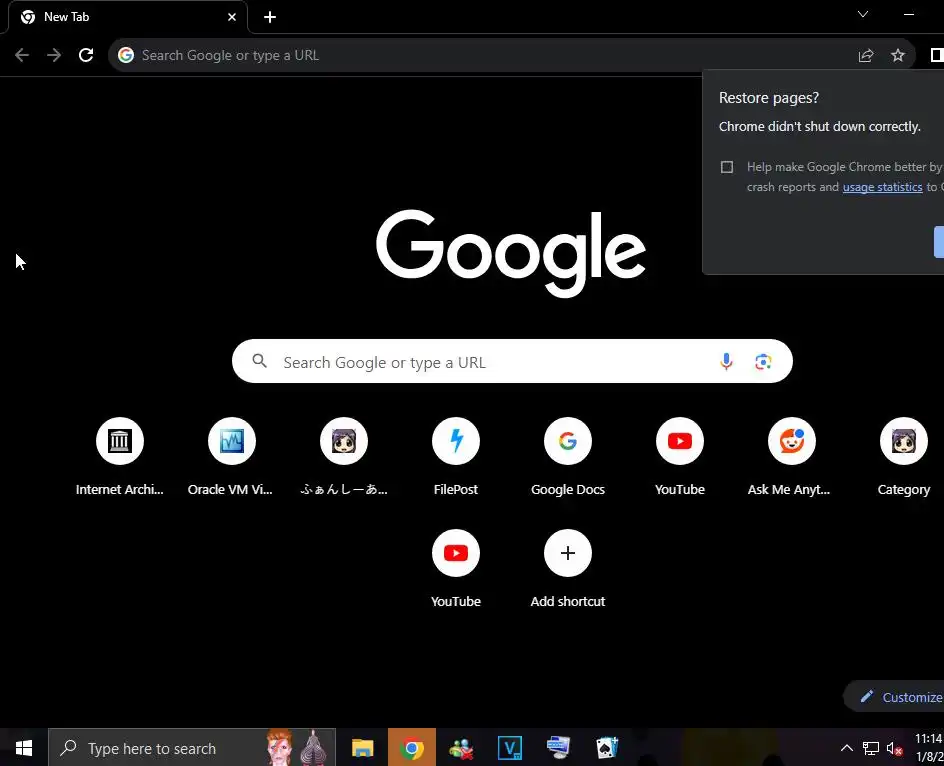
Task: Click the Google icon in address bar
Action: pyautogui.click(x=126, y=55)
